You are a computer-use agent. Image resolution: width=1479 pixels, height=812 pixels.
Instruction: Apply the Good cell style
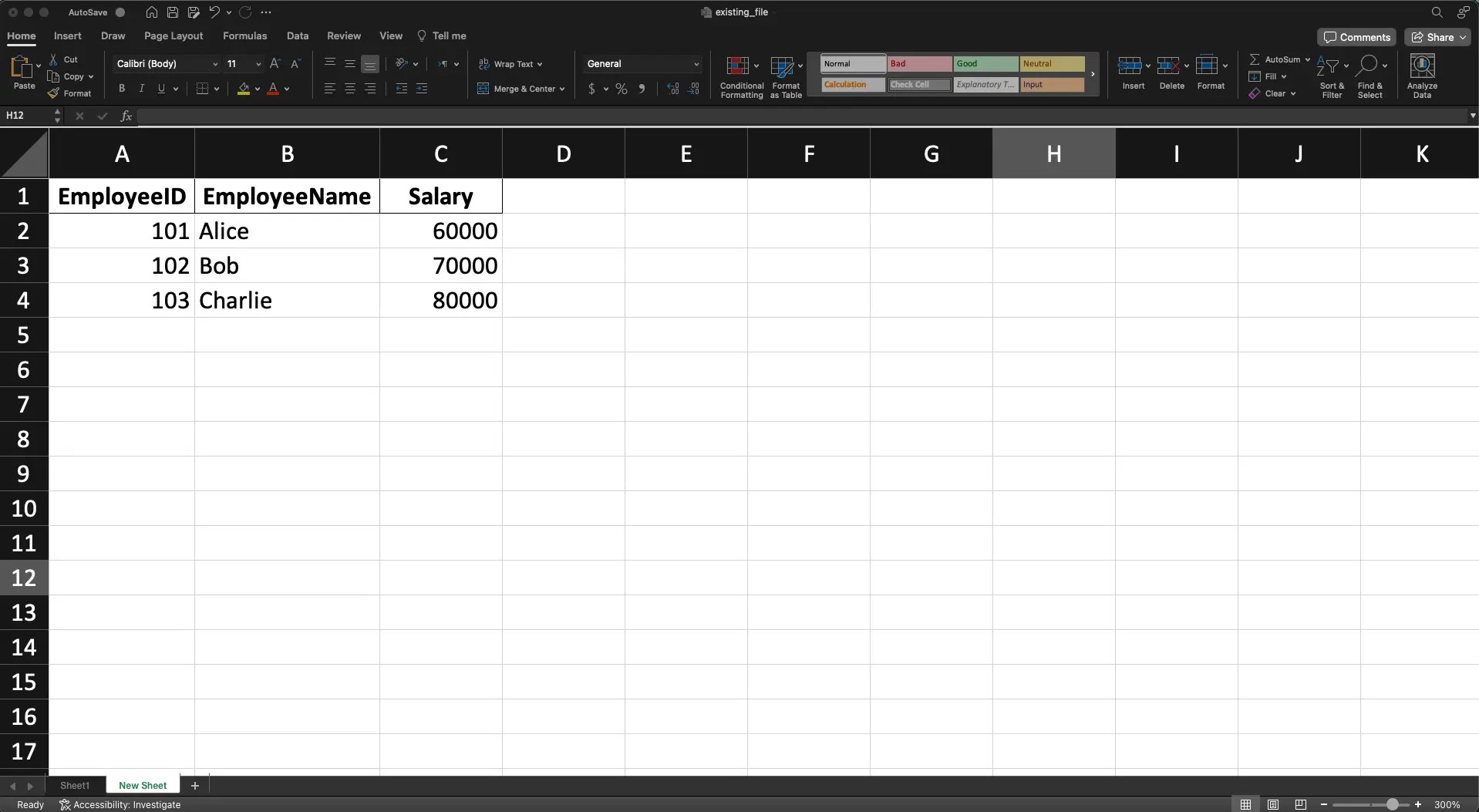coord(986,64)
